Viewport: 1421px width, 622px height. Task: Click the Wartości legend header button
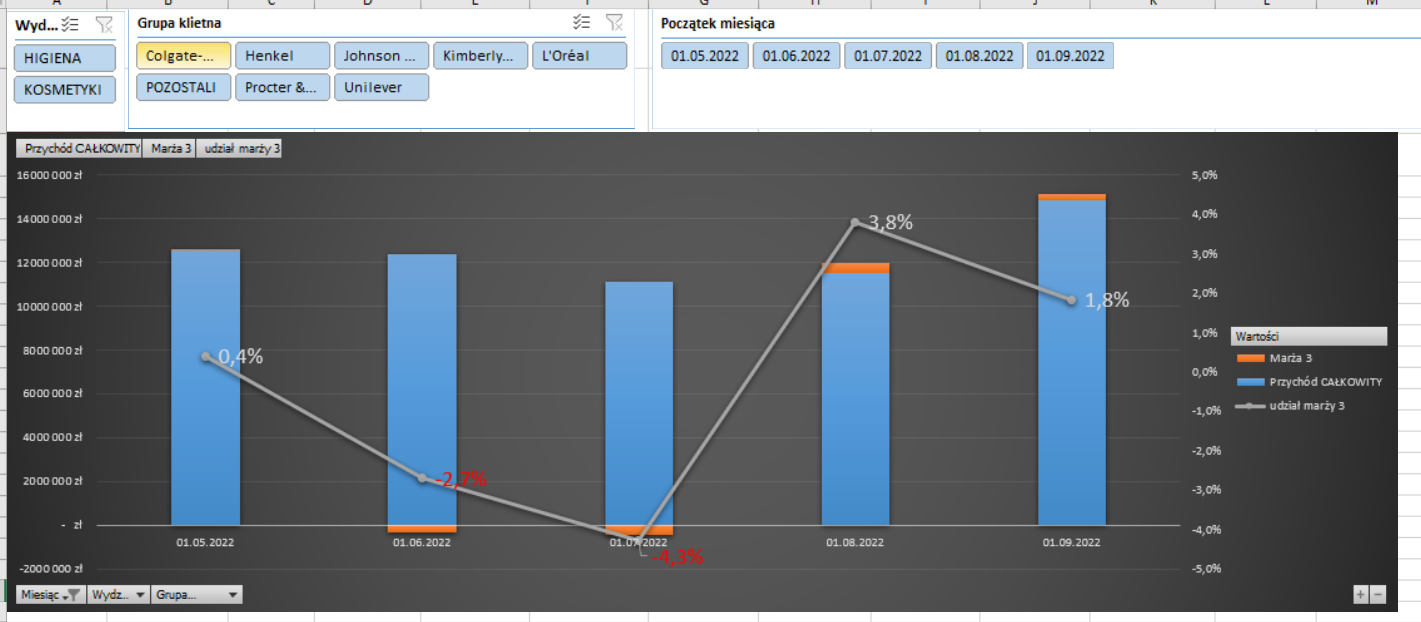click(1309, 336)
